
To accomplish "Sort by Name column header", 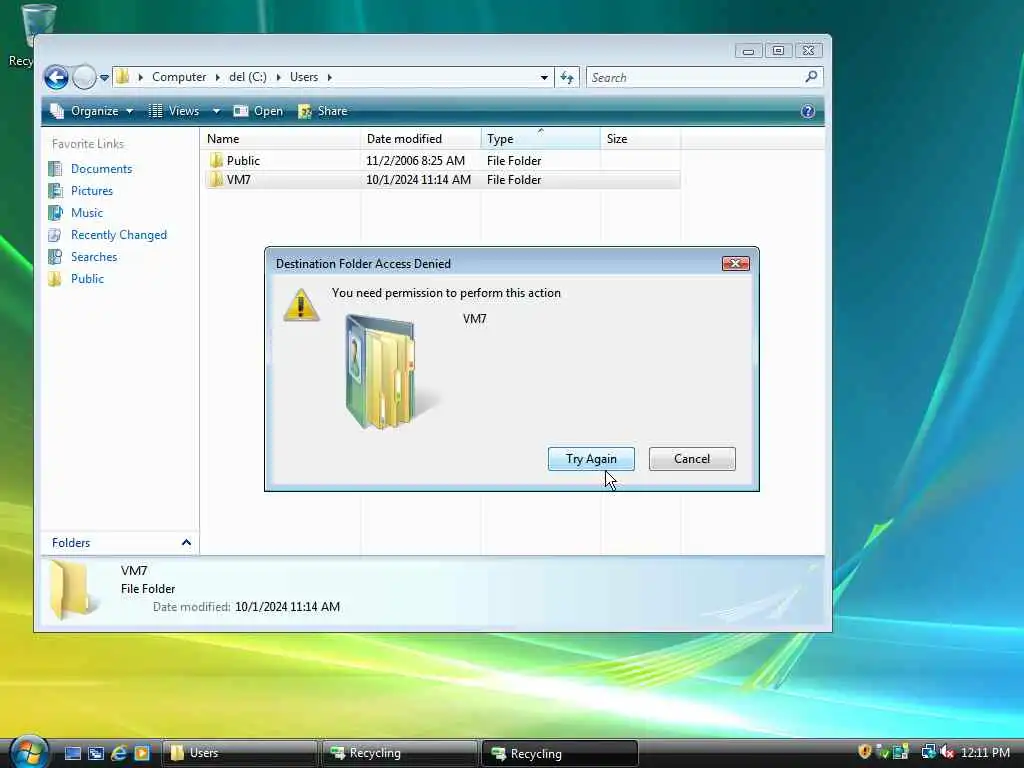I will [281, 138].
